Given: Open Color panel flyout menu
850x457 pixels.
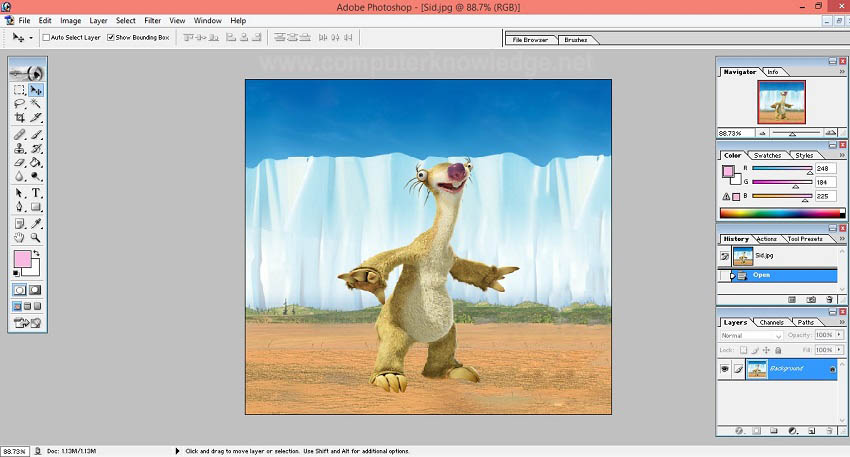Looking at the screenshot, I should point(842,155).
